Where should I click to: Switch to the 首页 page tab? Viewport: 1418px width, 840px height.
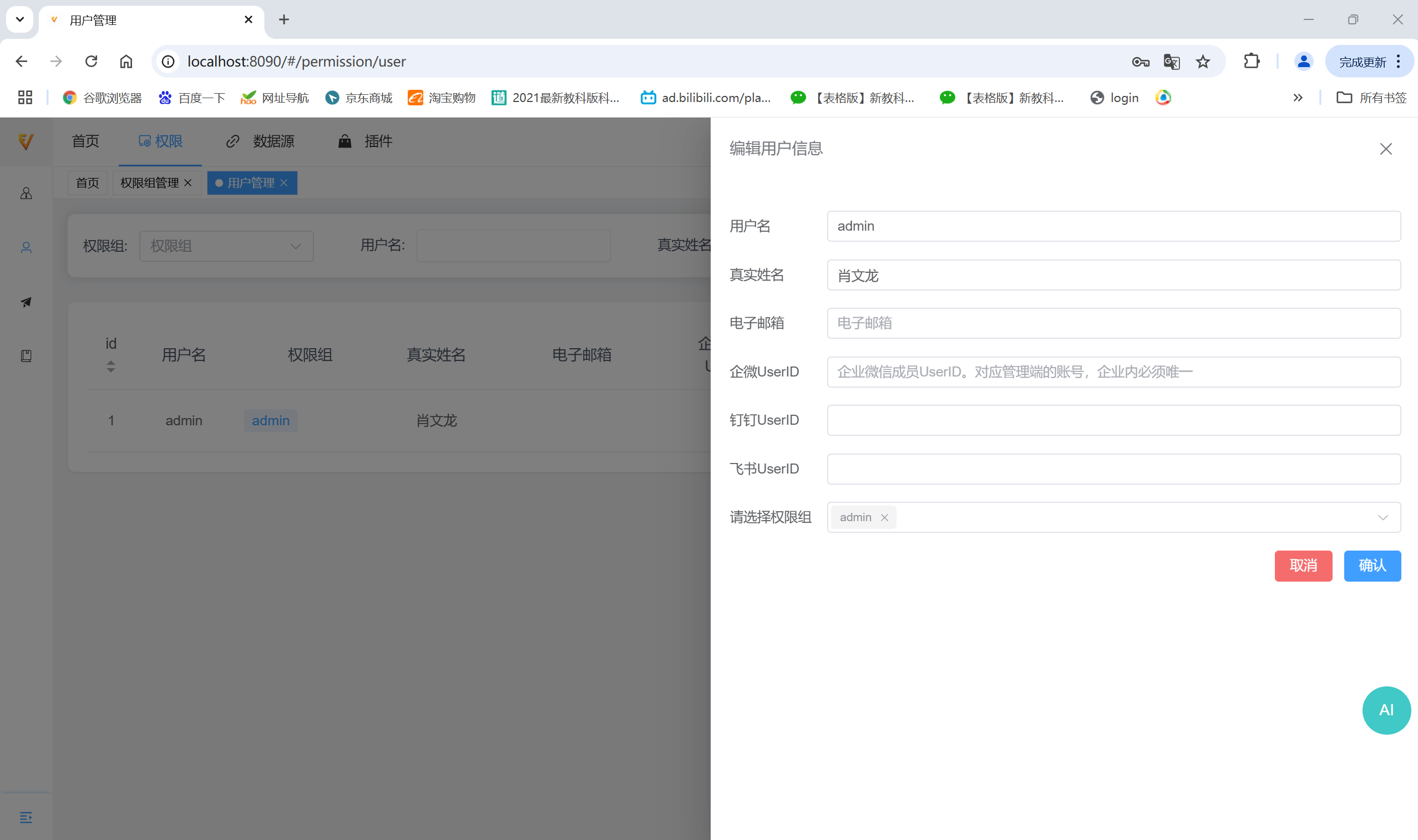(87, 183)
